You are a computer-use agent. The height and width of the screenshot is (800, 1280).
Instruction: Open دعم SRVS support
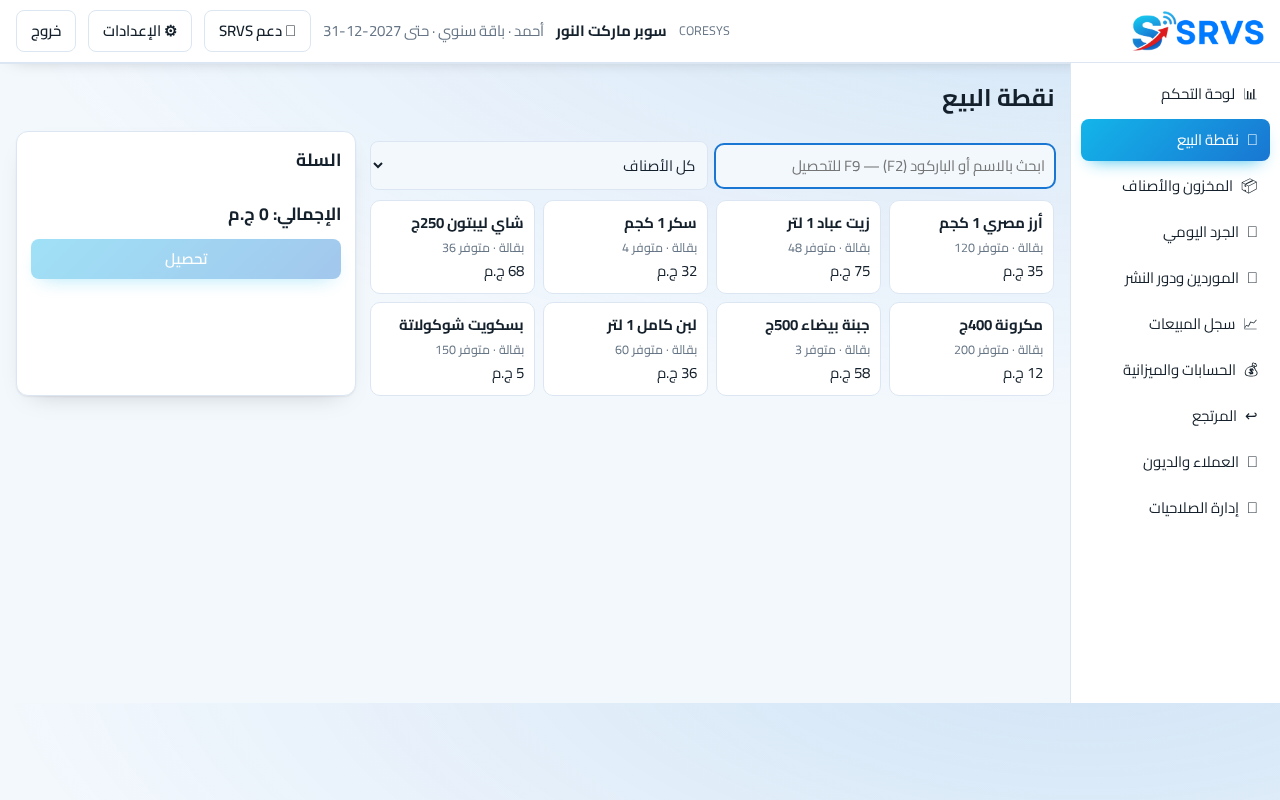pos(257,31)
